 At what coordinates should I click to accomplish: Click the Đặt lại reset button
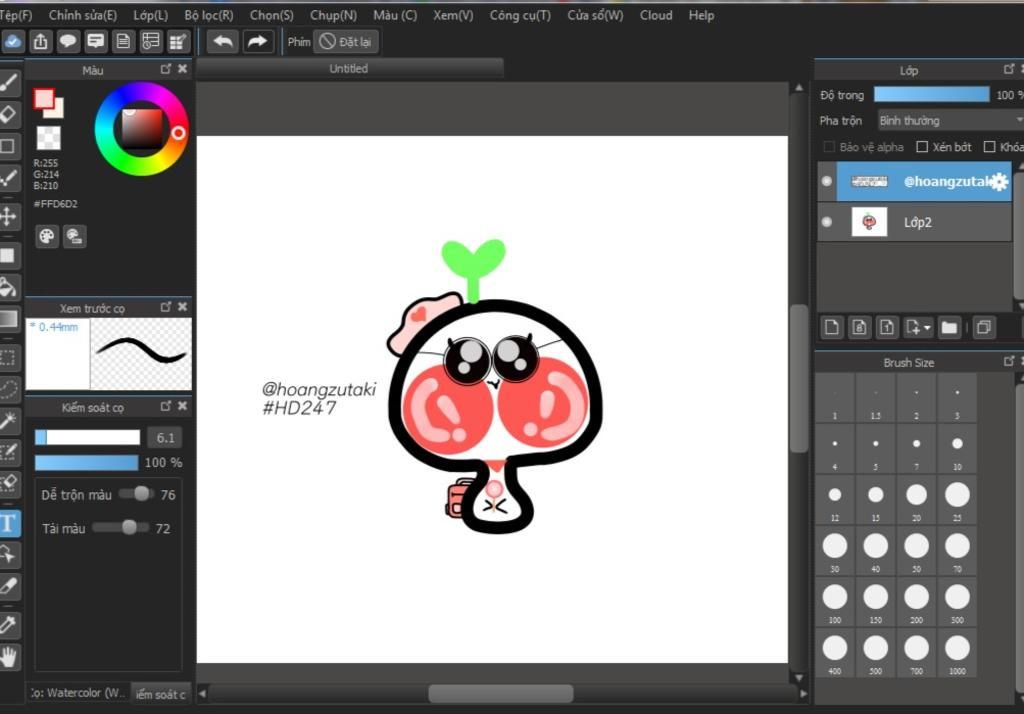pyautogui.click(x=346, y=42)
